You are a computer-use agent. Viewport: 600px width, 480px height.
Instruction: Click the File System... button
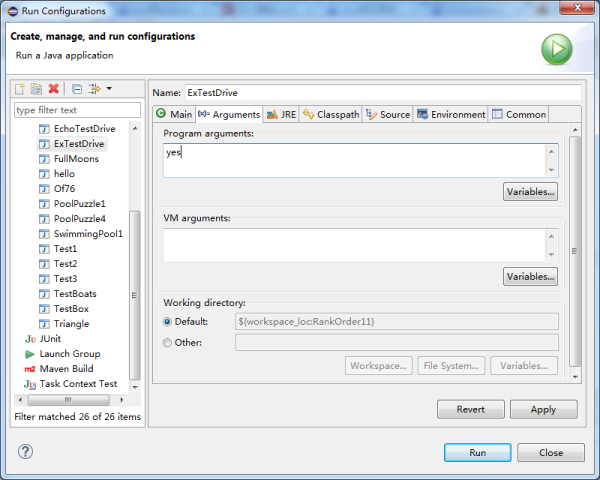point(451,366)
